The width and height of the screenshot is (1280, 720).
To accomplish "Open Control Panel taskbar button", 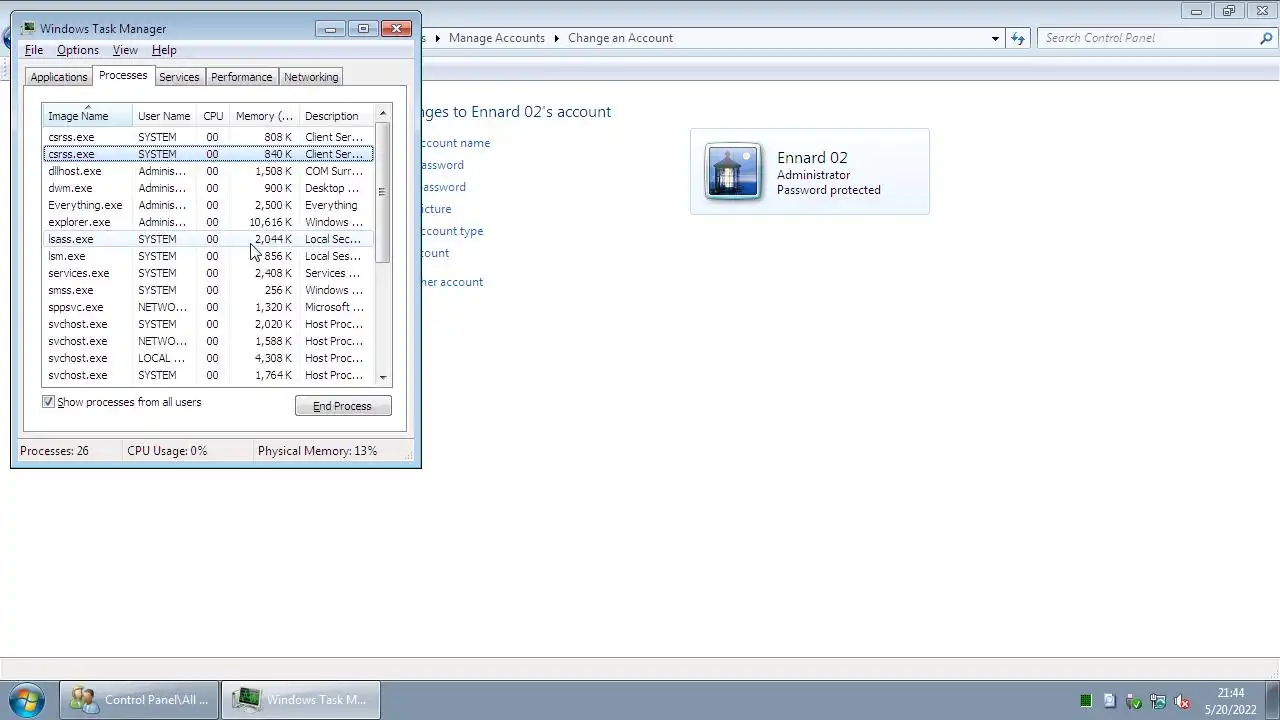I will 138,700.
